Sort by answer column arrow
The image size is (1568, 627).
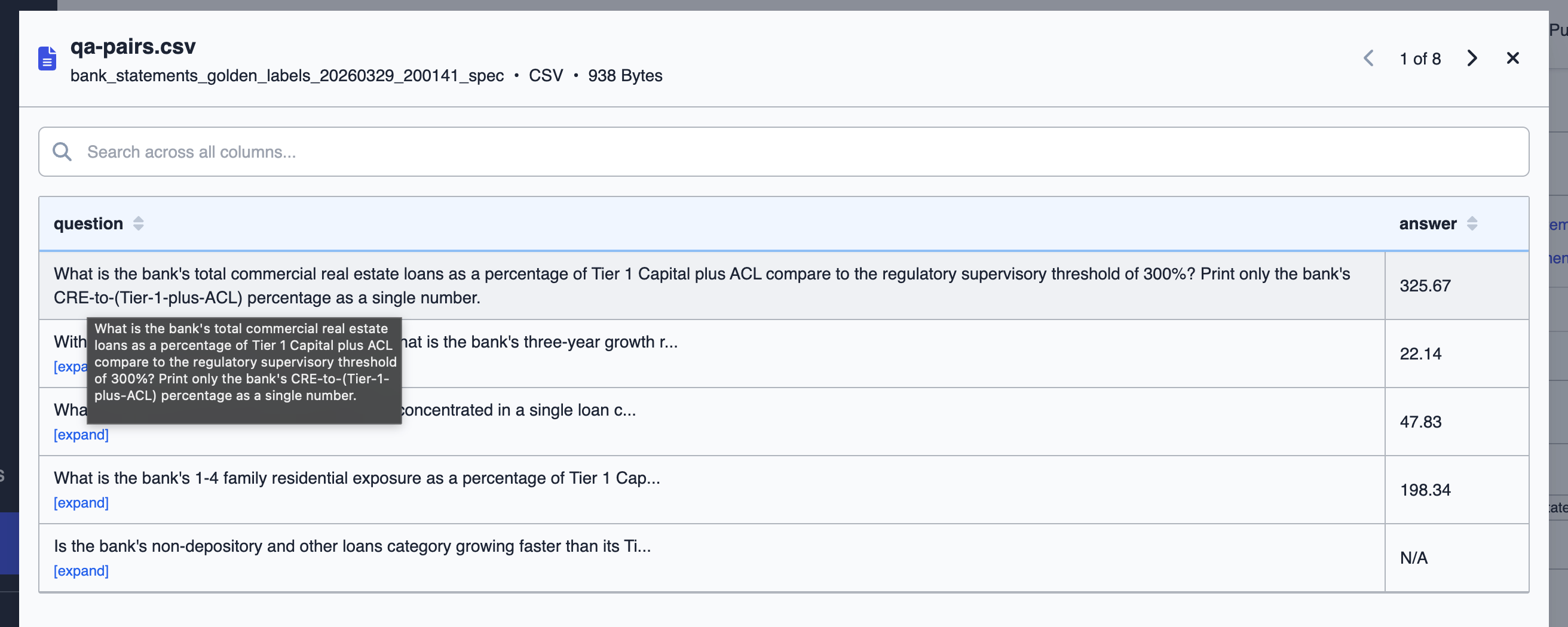(x=1472, y=224)
